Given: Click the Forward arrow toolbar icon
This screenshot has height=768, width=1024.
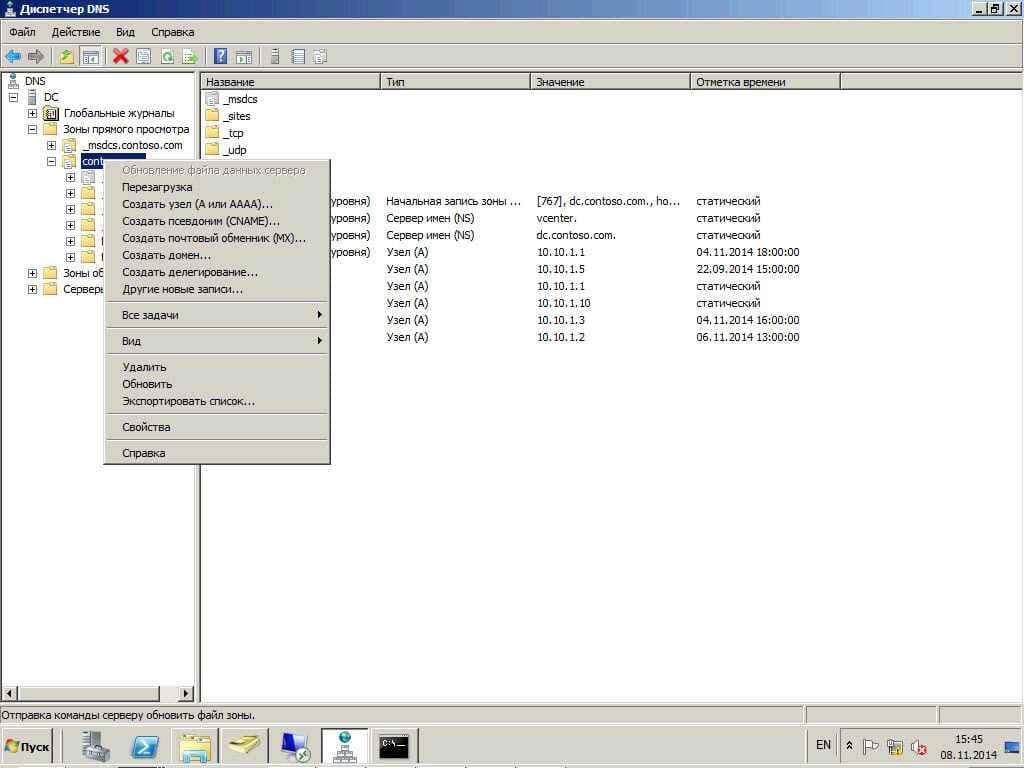Looking at the screenshot, I should 36,57.
